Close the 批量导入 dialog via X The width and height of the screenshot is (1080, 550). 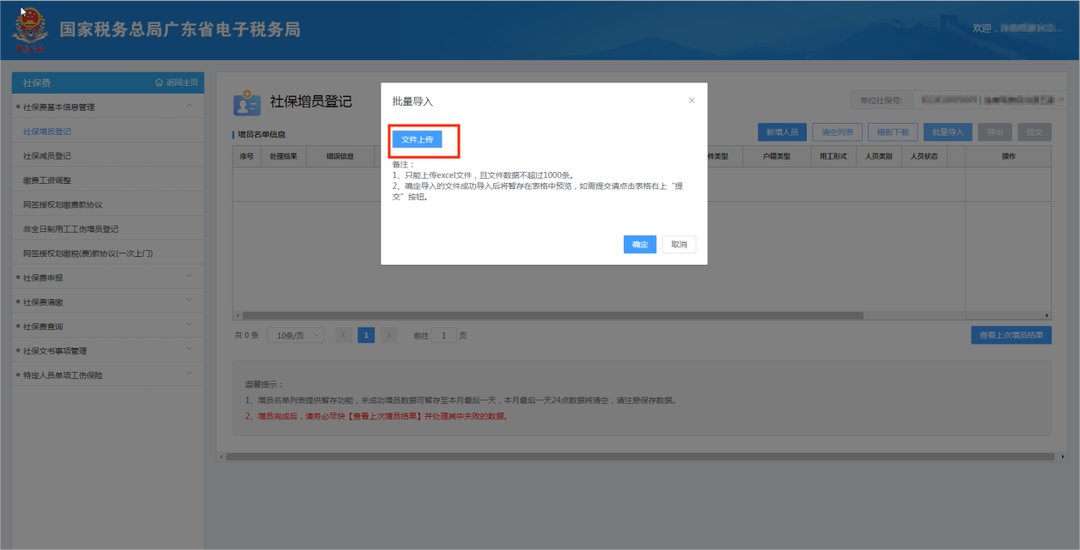(x=692, y=101)
